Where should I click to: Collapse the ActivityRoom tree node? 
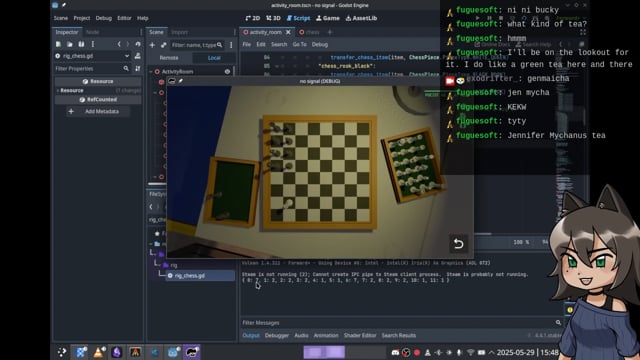click(x=151, y=71)
